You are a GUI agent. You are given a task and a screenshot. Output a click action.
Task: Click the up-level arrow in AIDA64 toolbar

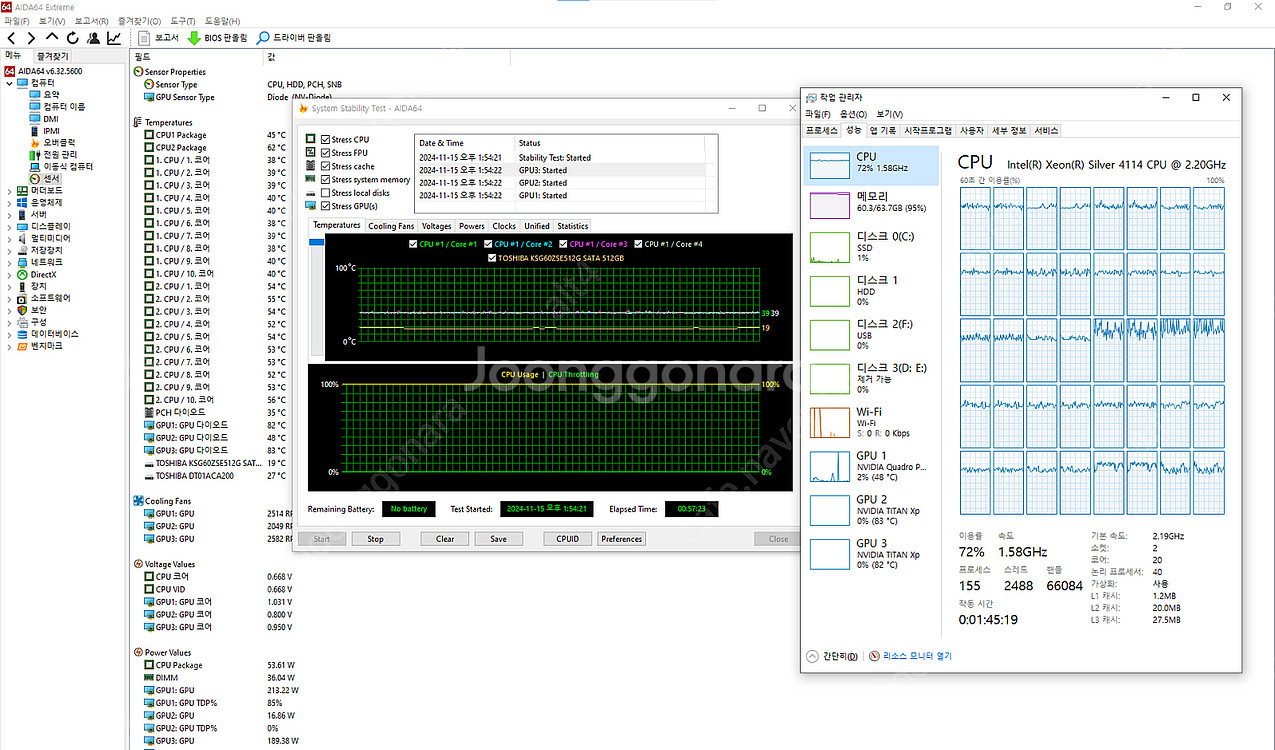pyautogui.click(x=52, y=38)
